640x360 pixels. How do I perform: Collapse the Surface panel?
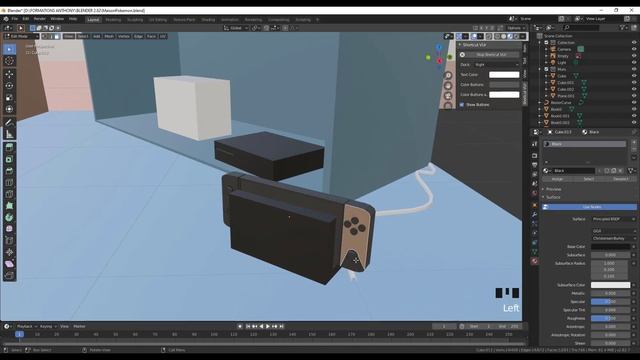[x=553, y=197]
